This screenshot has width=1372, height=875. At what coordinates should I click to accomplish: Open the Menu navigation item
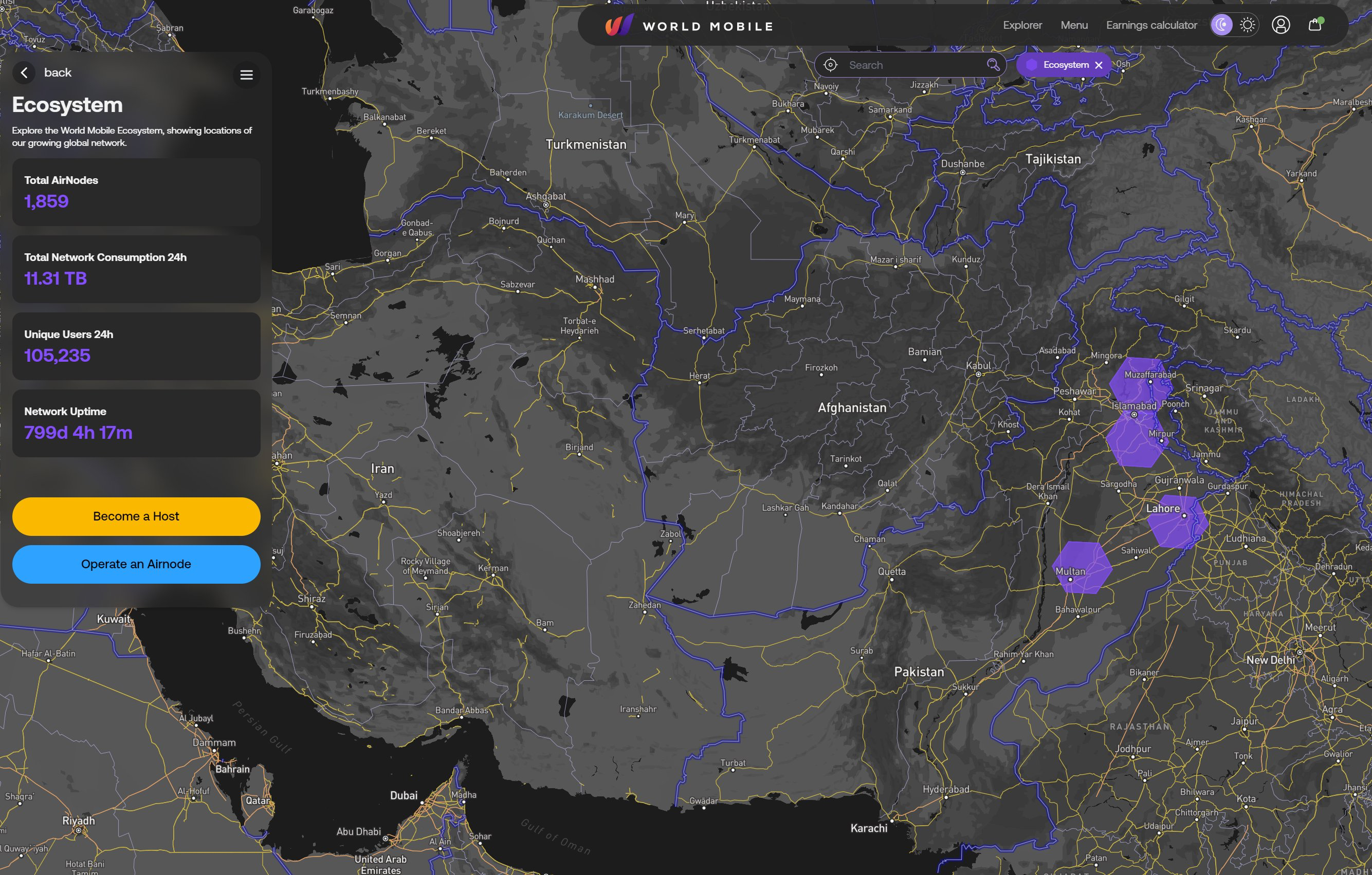1074,25
